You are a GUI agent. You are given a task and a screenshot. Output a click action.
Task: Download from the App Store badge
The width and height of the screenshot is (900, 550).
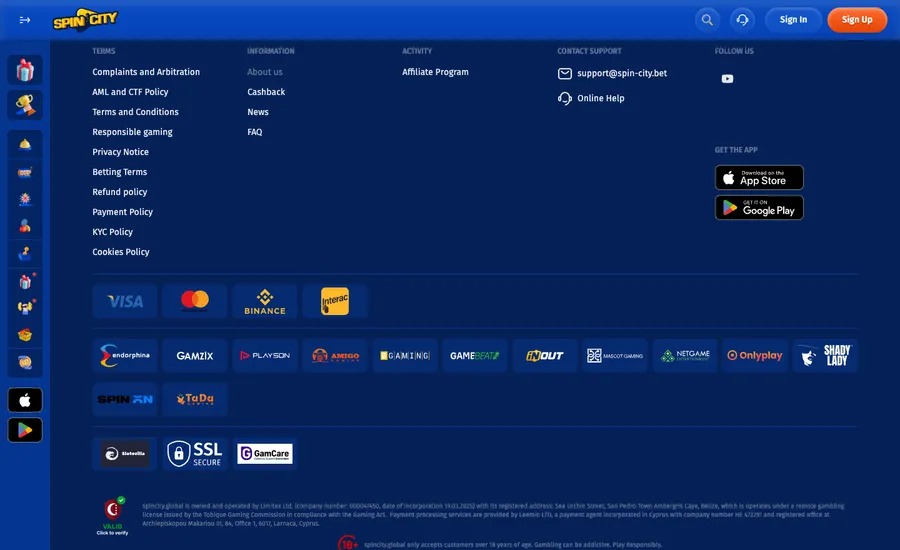click(759, 177)
